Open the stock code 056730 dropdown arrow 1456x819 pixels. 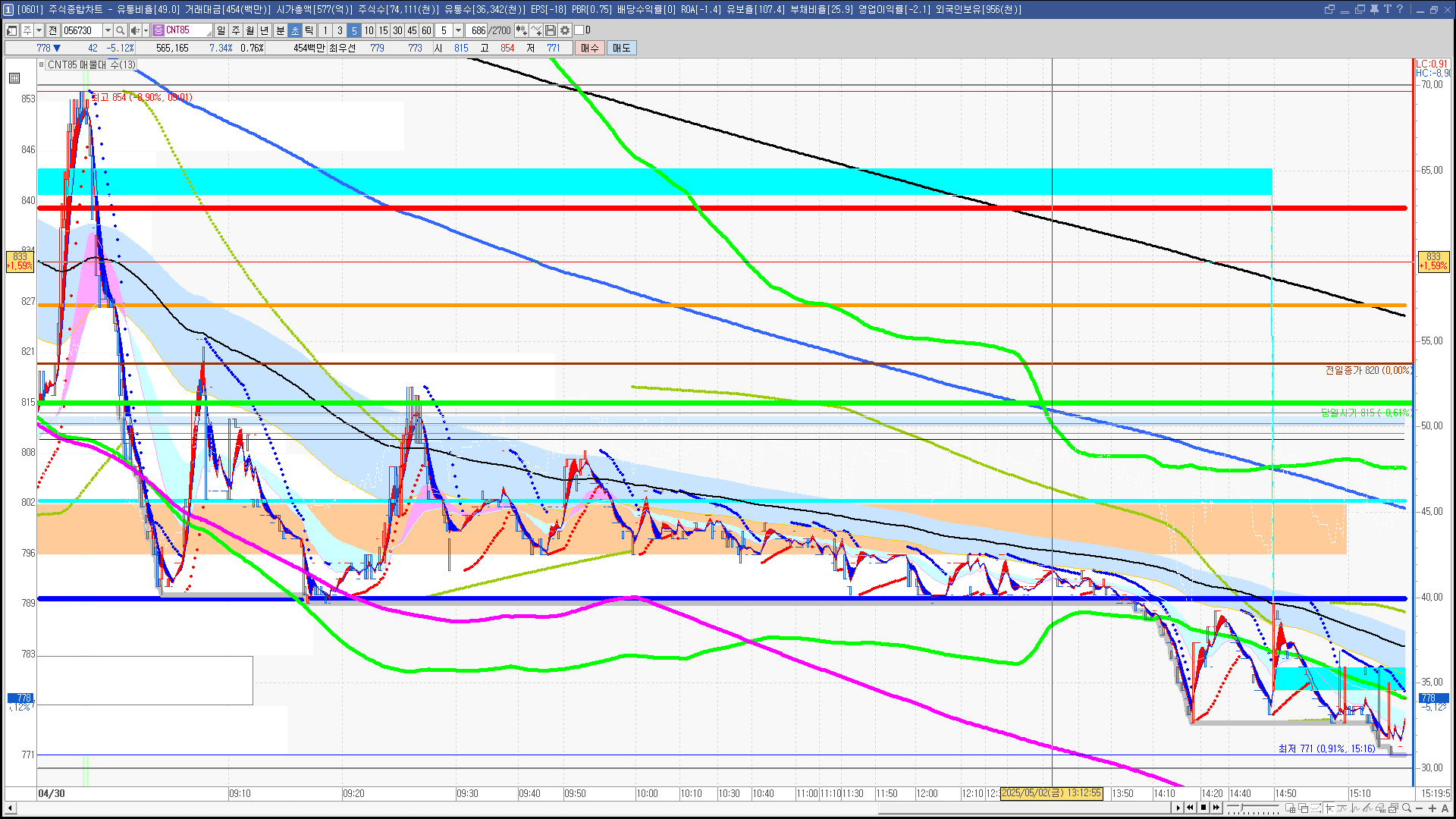click(108, 30)
